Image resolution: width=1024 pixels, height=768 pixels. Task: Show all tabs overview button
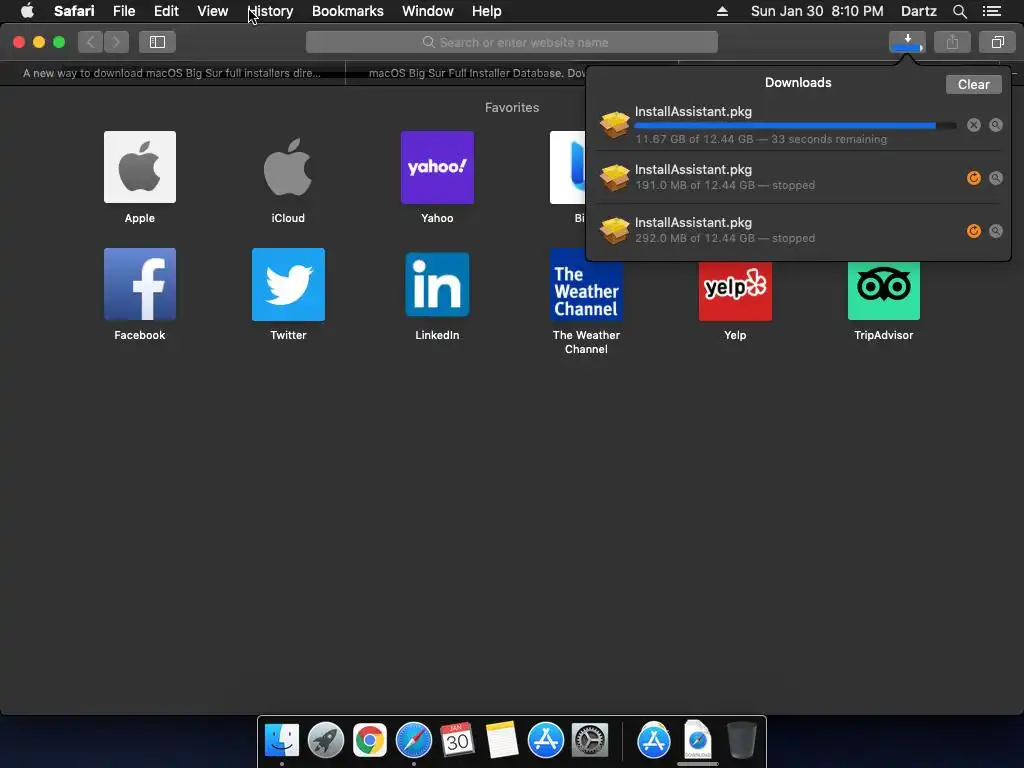[x=997, y=42]
